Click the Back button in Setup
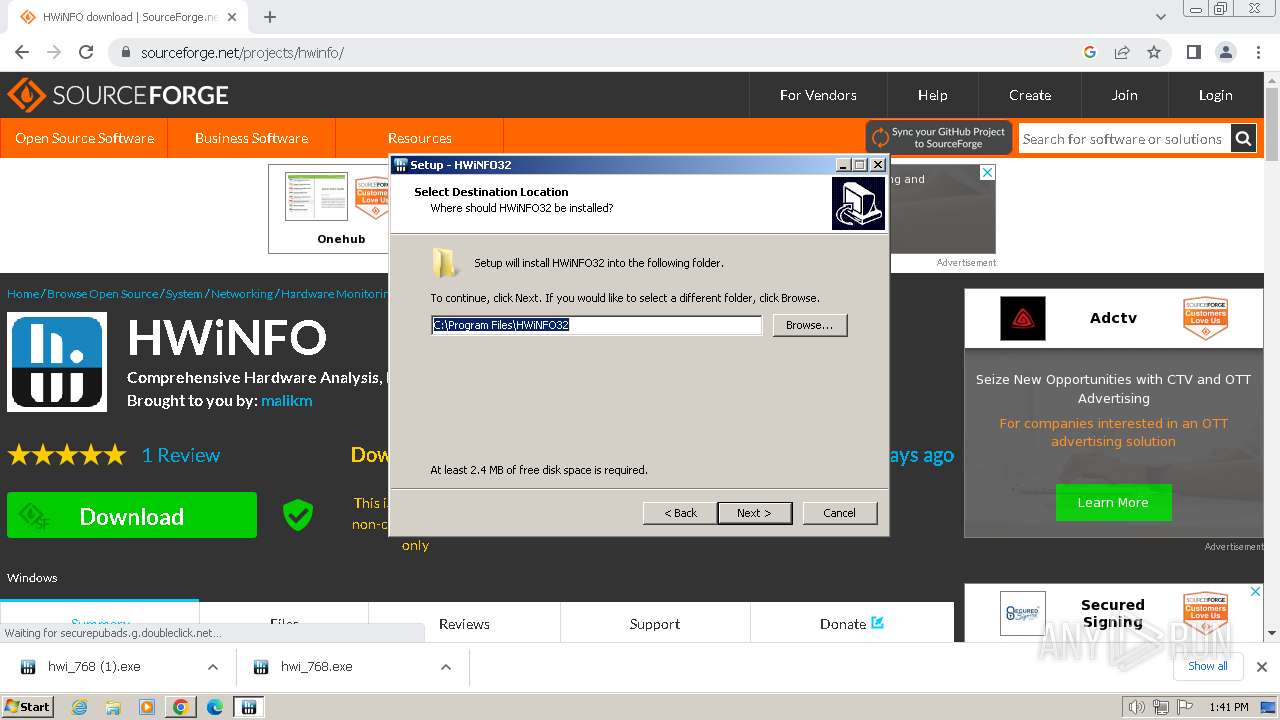1280x720 pixels. pos(680,513)
